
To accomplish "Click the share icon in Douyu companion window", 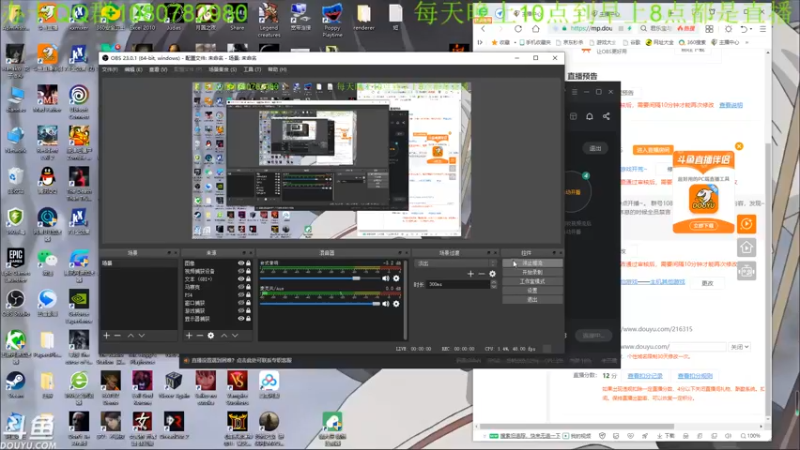I will (x=606, y=116).
